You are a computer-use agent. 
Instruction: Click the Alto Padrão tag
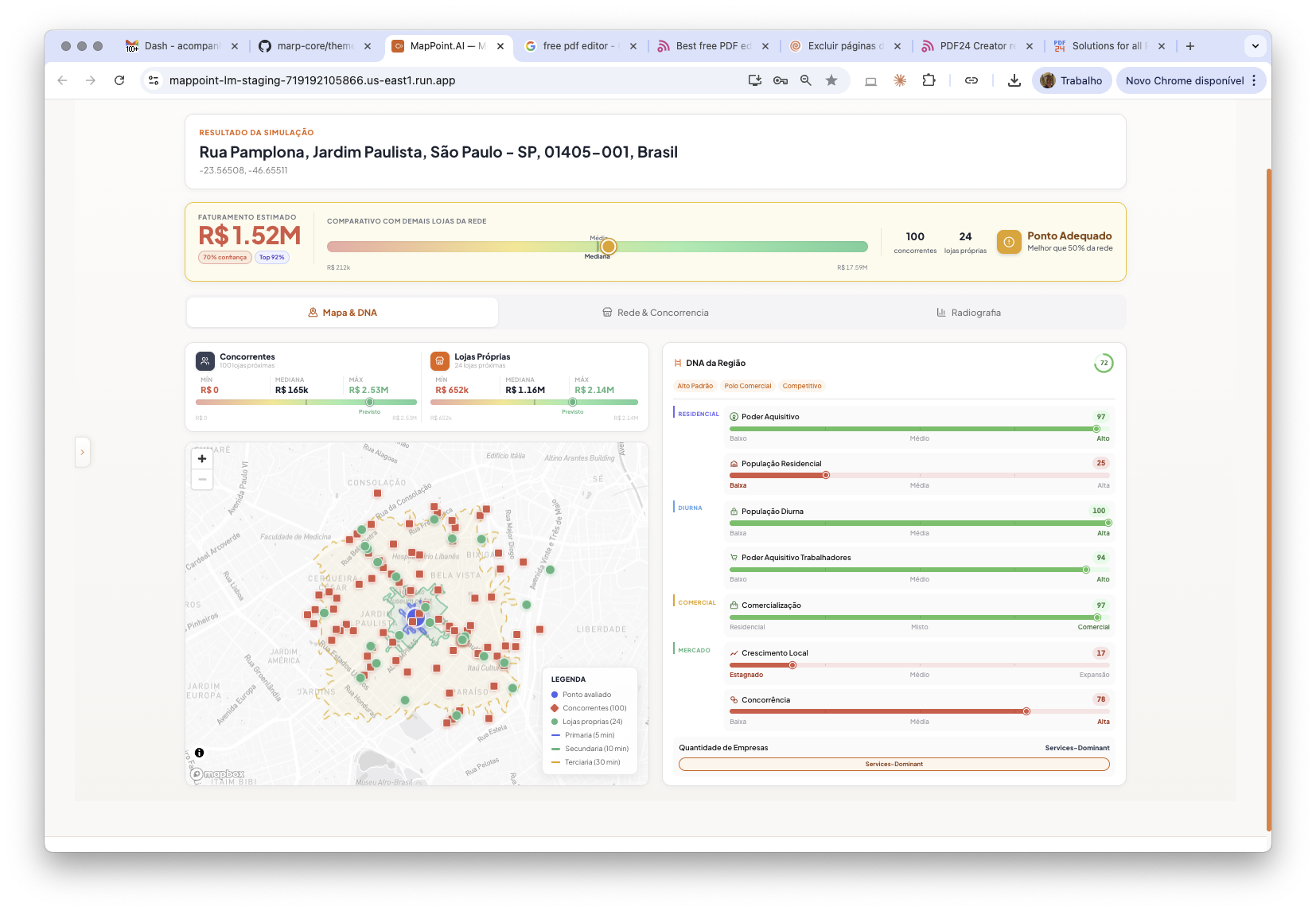point(695,386)
